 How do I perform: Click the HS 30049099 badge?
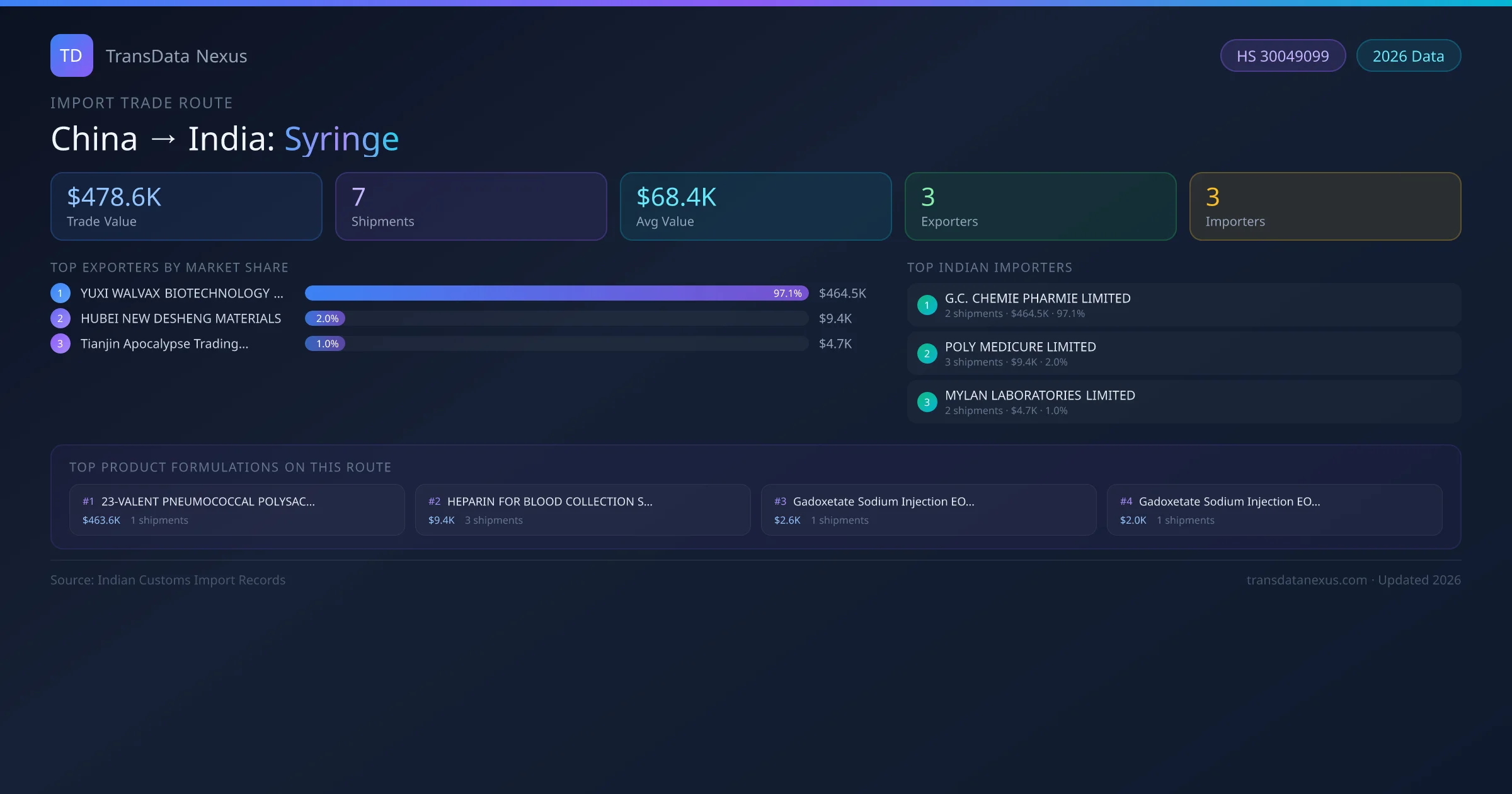tap(1282, 56)
